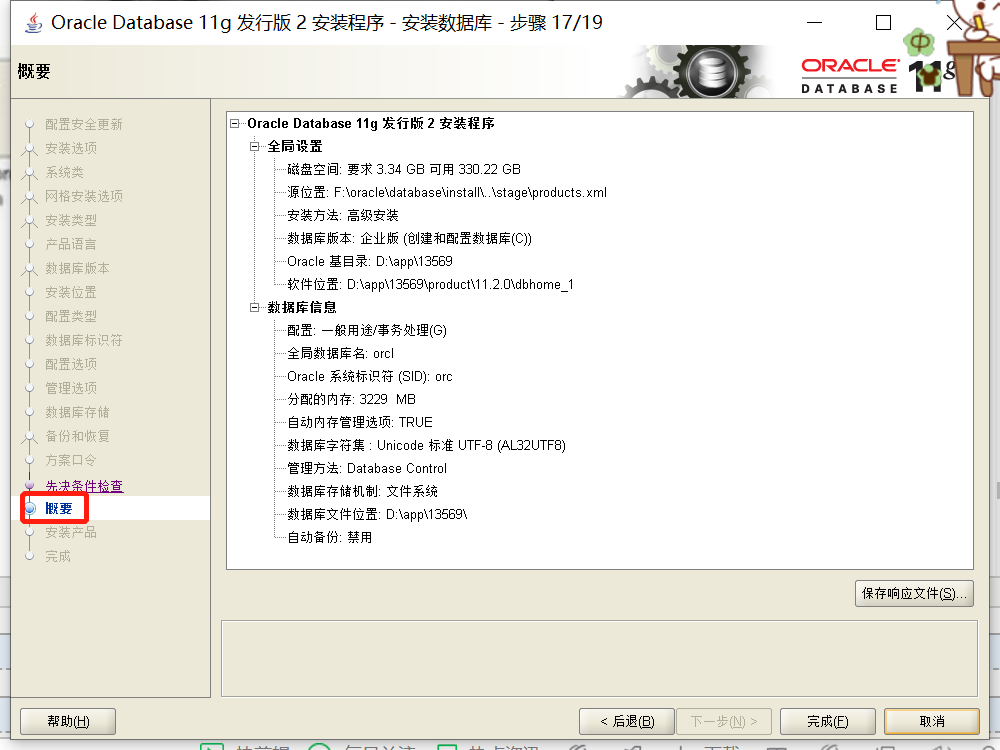
Task: Select row 安装方法: 高级安装
Action: point(342,216)
